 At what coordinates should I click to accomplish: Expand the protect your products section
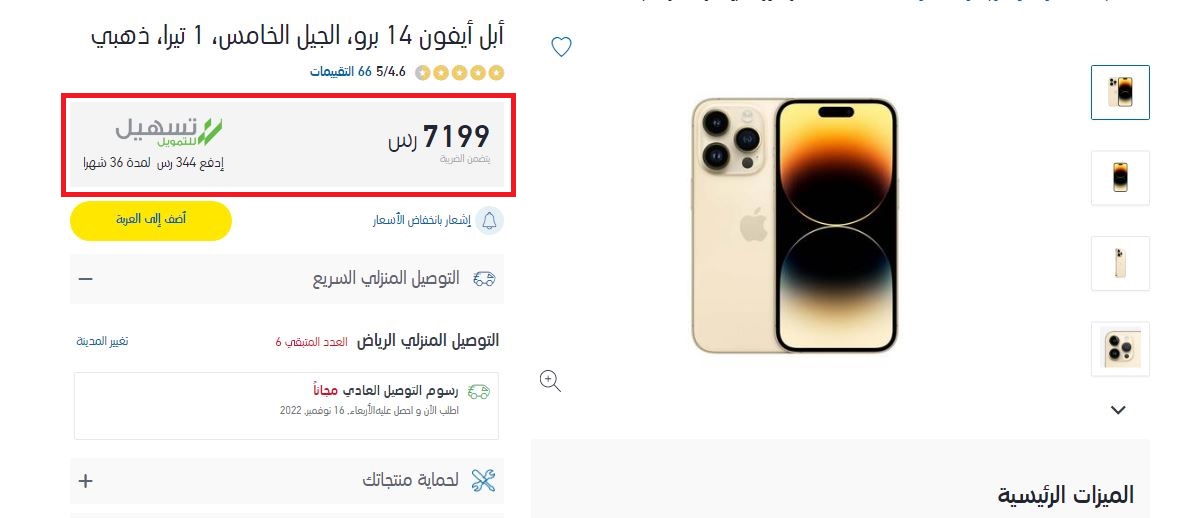(86, 481)
